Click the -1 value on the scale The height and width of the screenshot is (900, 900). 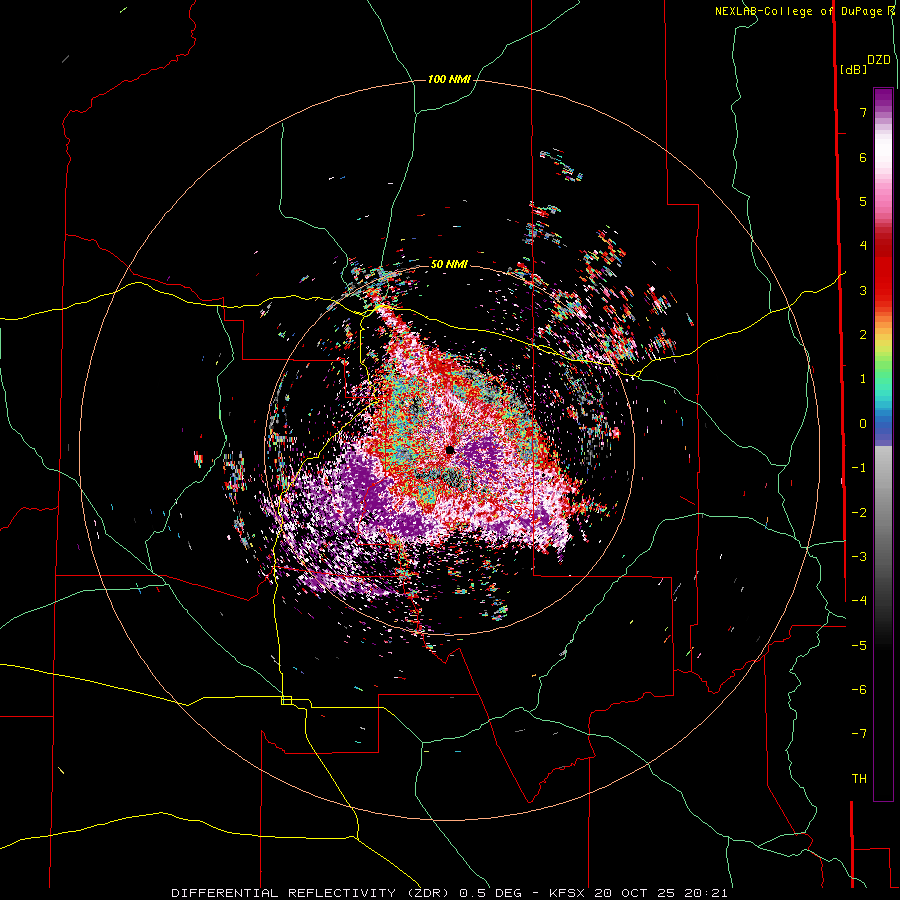(859, 468)
